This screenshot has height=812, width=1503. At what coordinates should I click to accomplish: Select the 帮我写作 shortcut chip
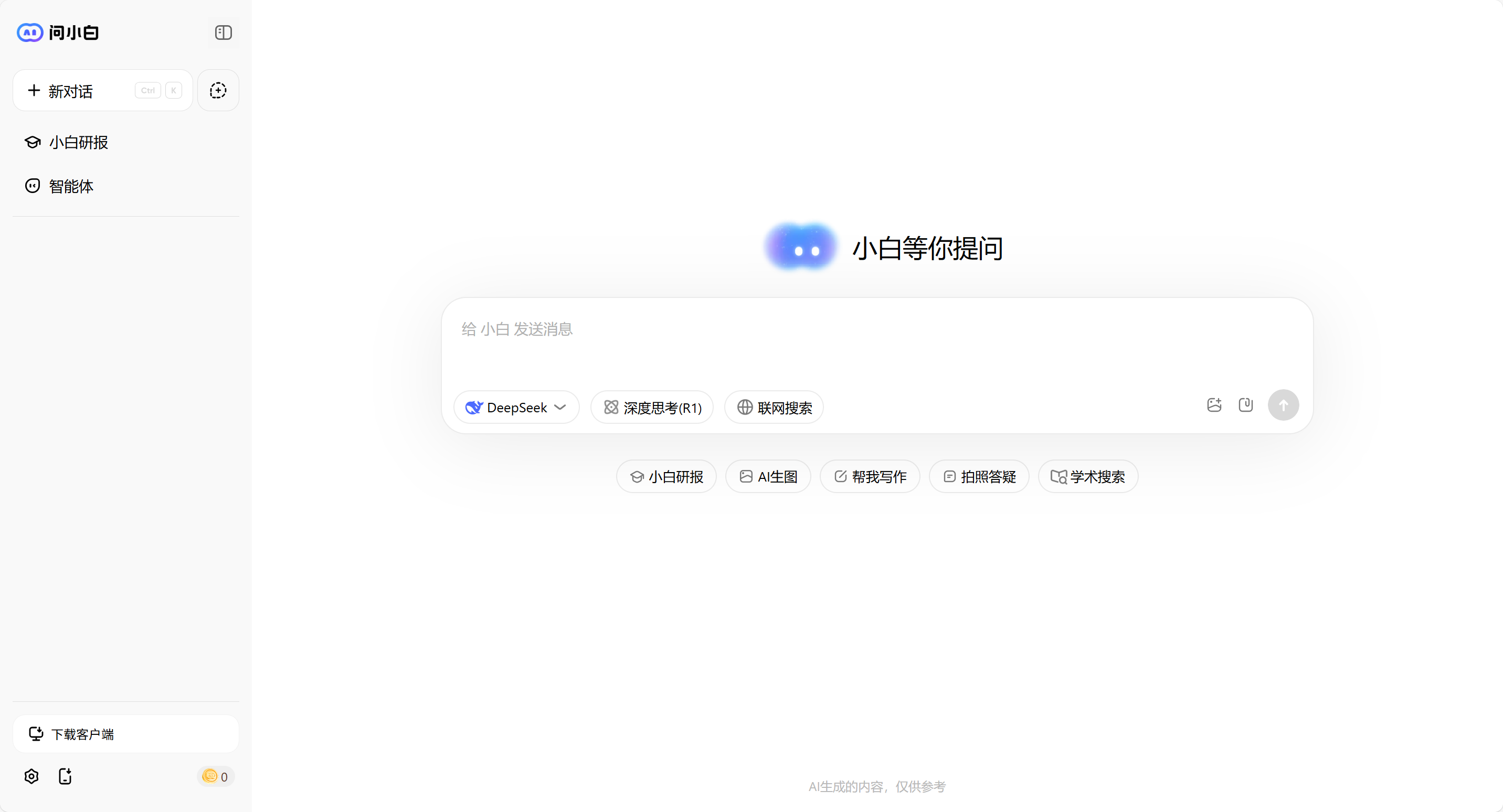[870, 477]
